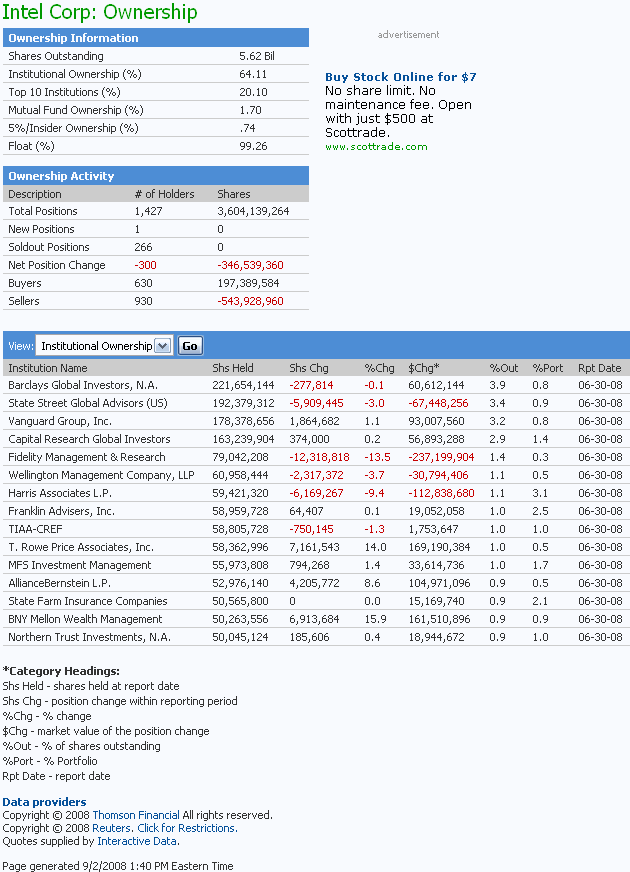
Task: Click Barclays shares held 221,654,144
Action: (243, 385)
